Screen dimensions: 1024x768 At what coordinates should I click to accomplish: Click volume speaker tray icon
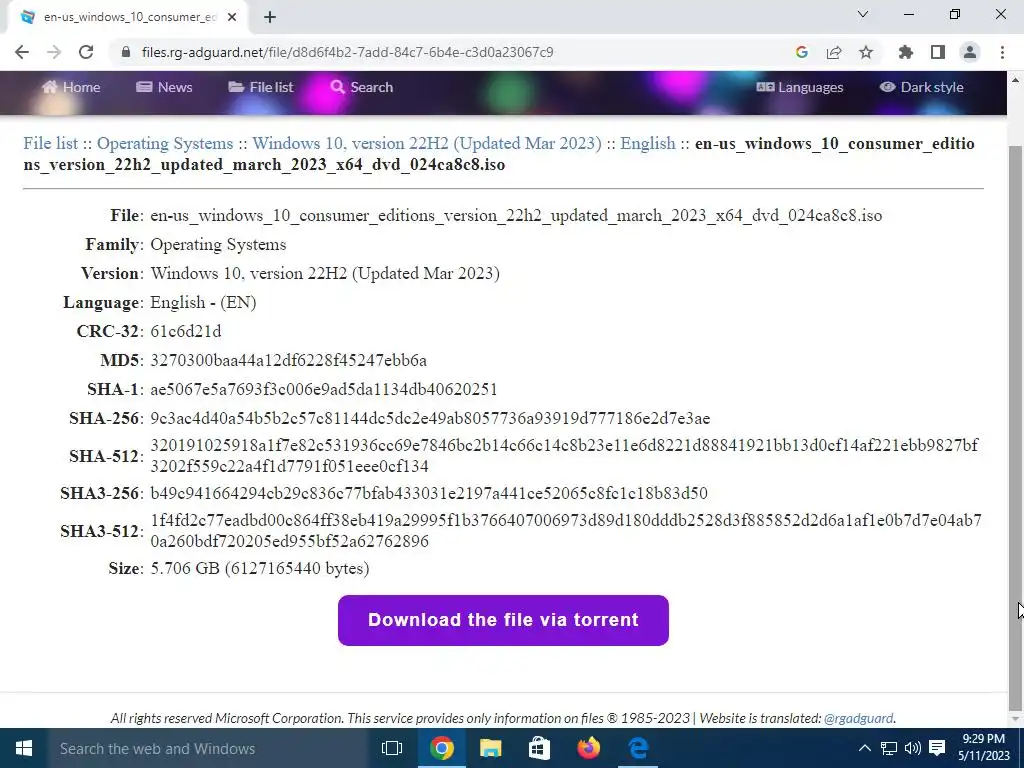(x=913, y=748)
